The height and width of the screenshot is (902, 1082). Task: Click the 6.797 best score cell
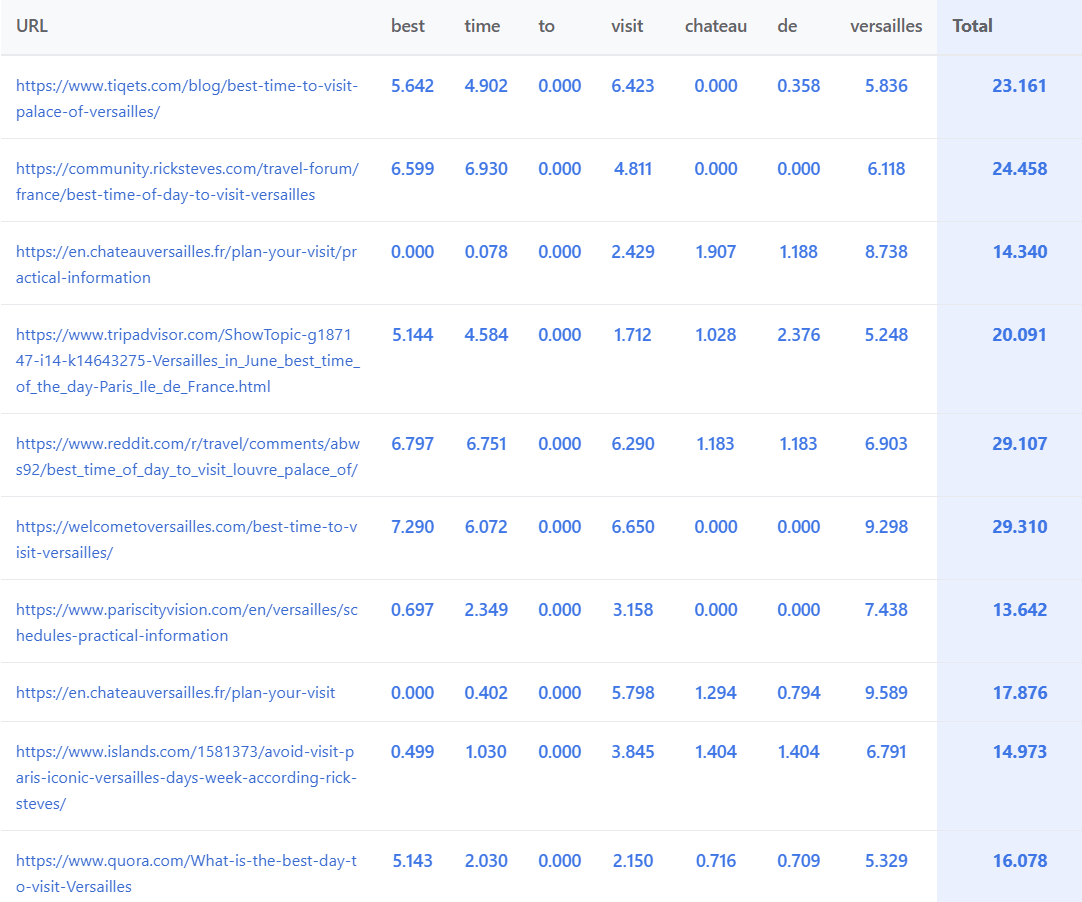pos(413,443)
